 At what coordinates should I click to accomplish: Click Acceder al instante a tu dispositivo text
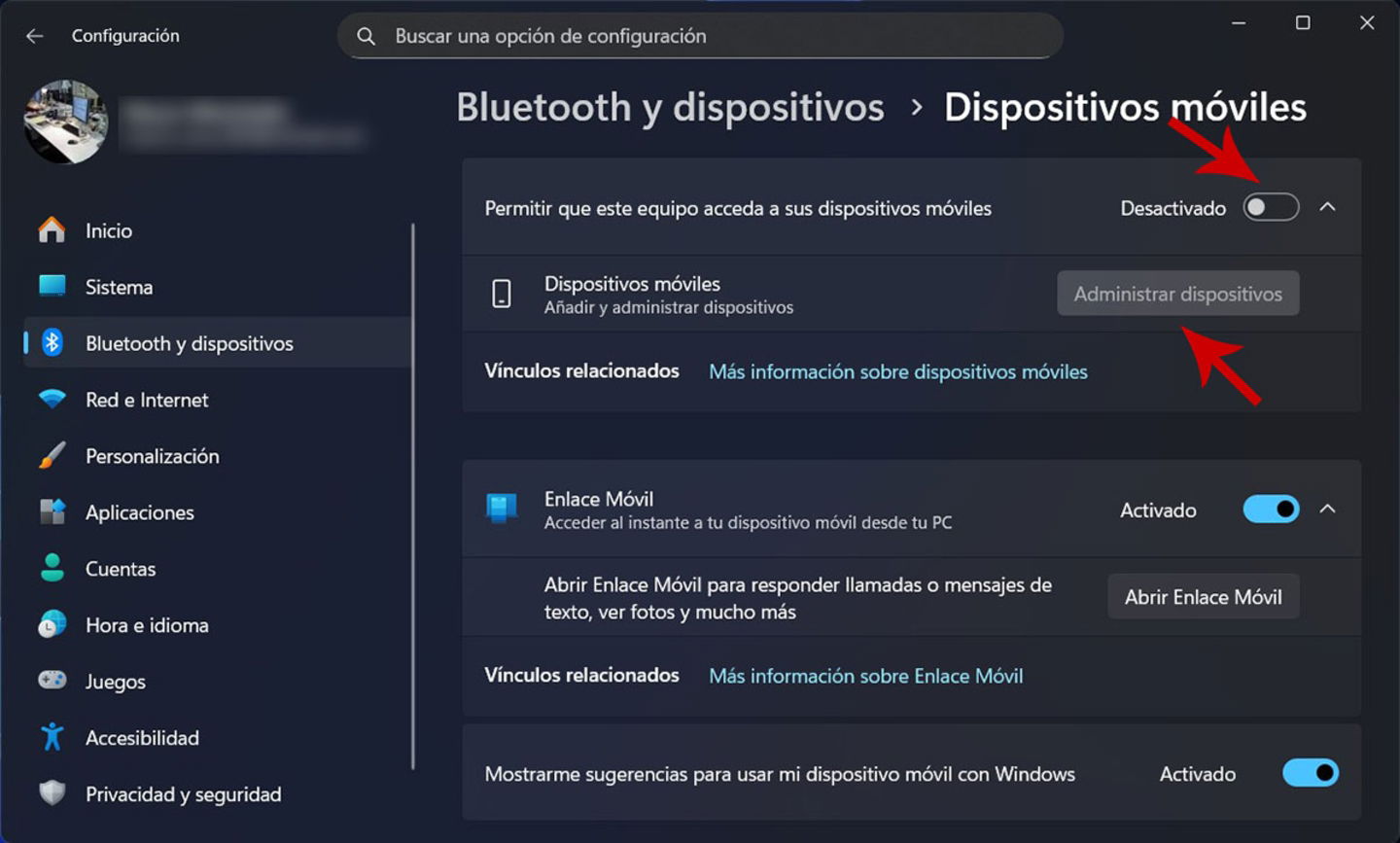pyautogui.click(x=748, y=522)
